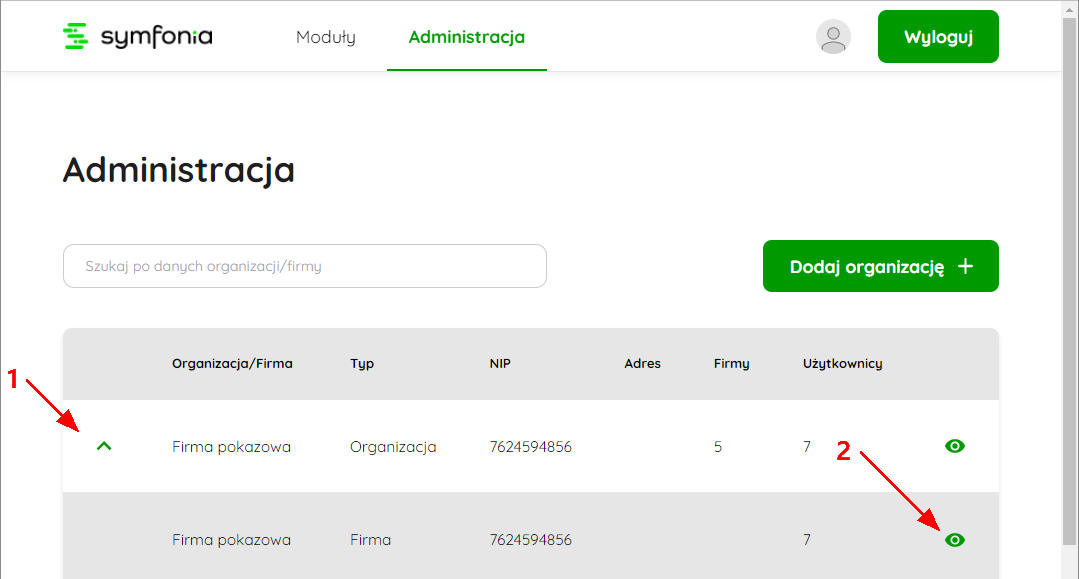The image size is (1079, 579).
Task: View Firma pokazowa company row eye icon
Action: [954, 540]
